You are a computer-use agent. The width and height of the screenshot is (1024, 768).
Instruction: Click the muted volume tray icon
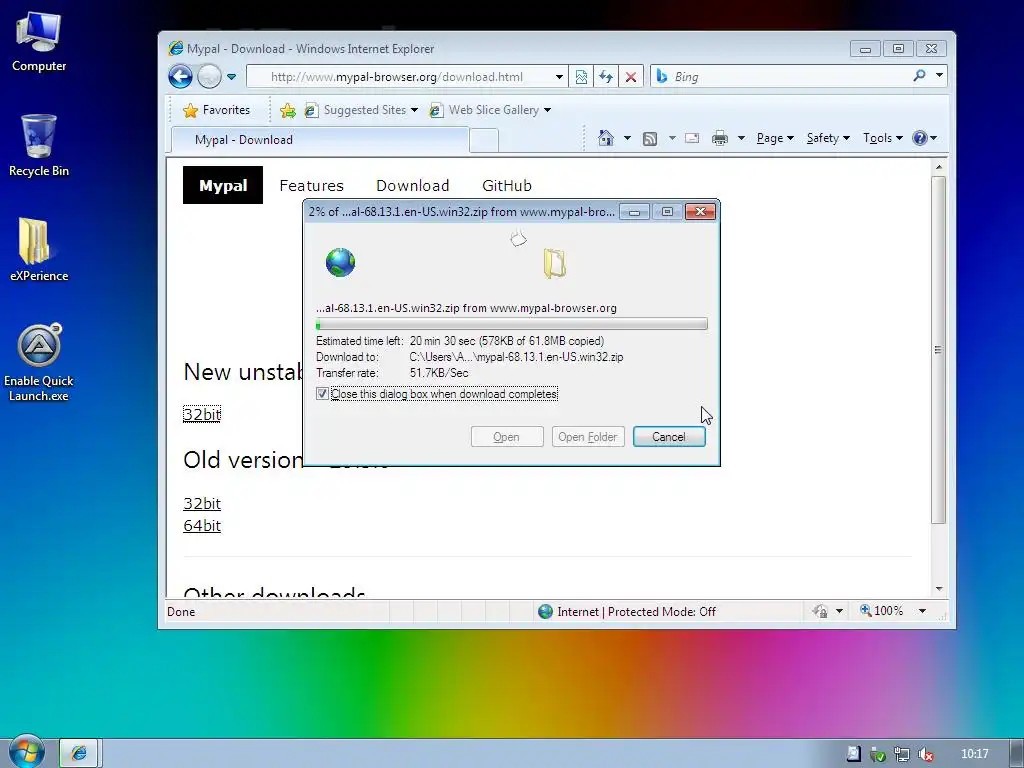coord(925,754)
